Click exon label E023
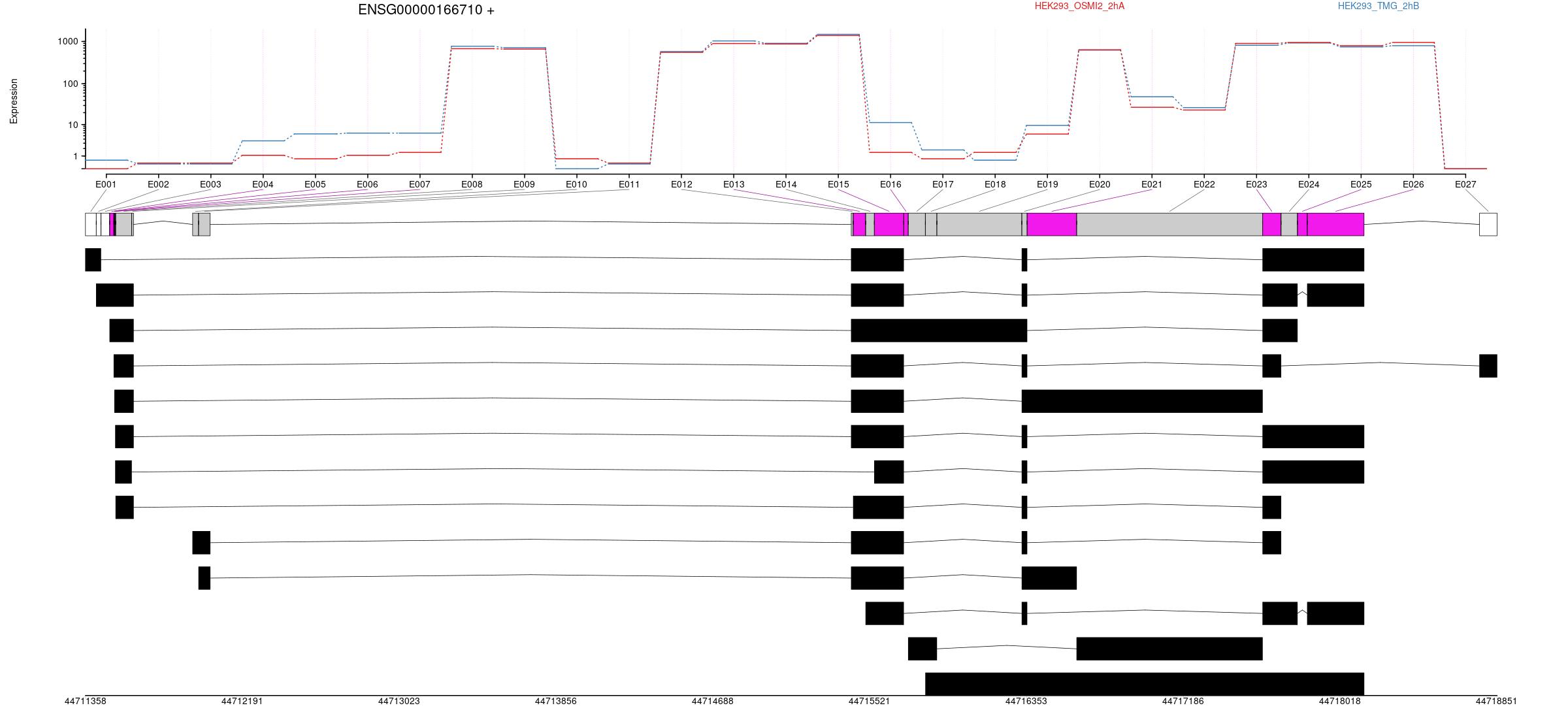 [1256, 184]
